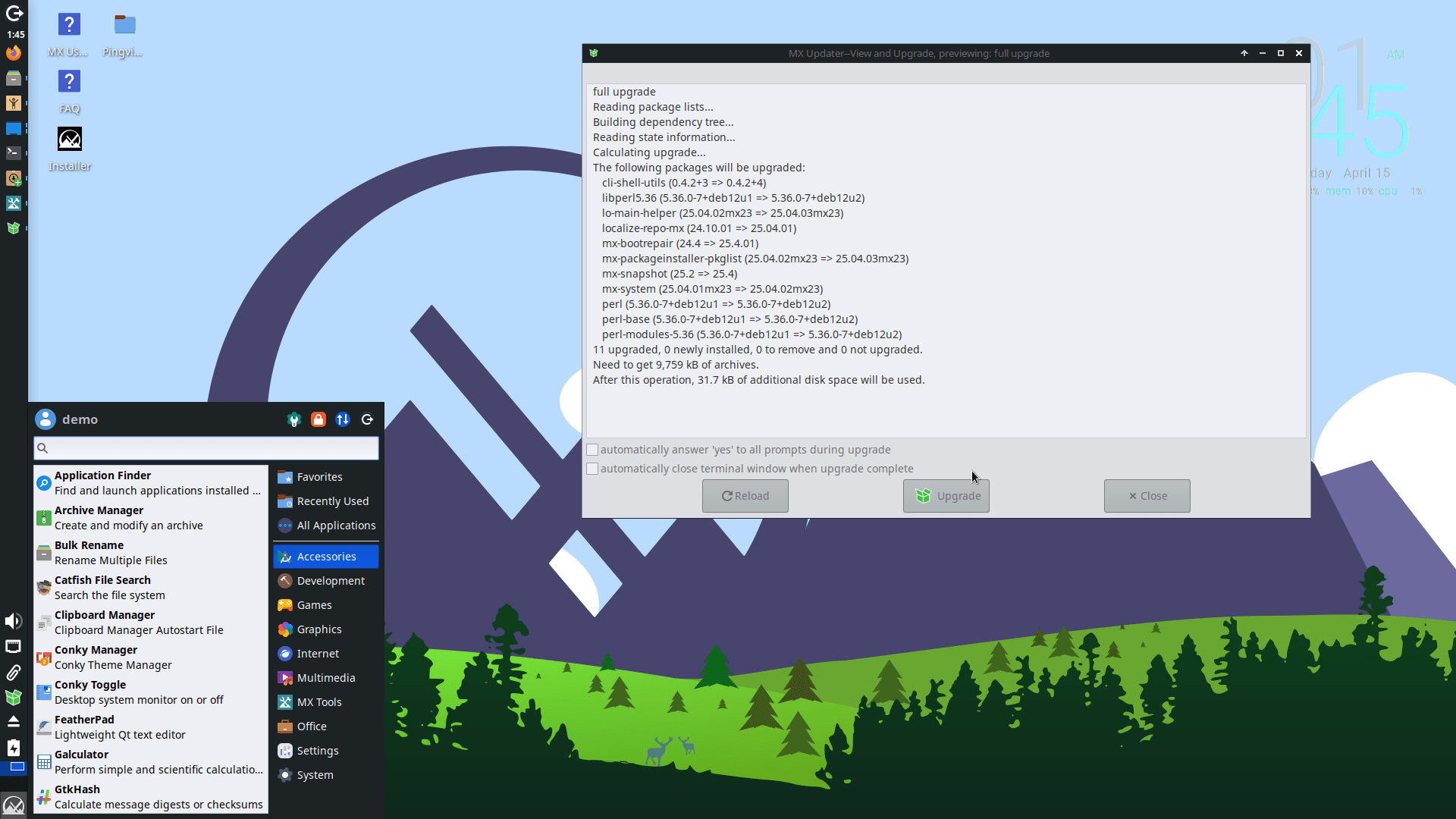The image size is (1456, 819).
Task: Open the Settings category
Action: pos(326,751)
